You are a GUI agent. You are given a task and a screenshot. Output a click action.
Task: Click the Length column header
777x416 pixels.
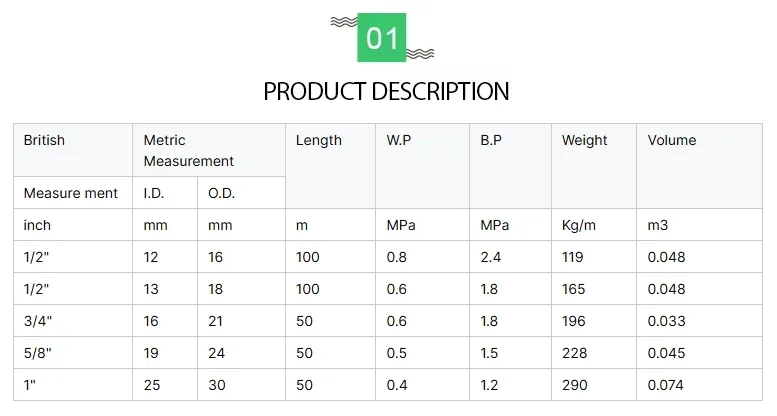318,140
